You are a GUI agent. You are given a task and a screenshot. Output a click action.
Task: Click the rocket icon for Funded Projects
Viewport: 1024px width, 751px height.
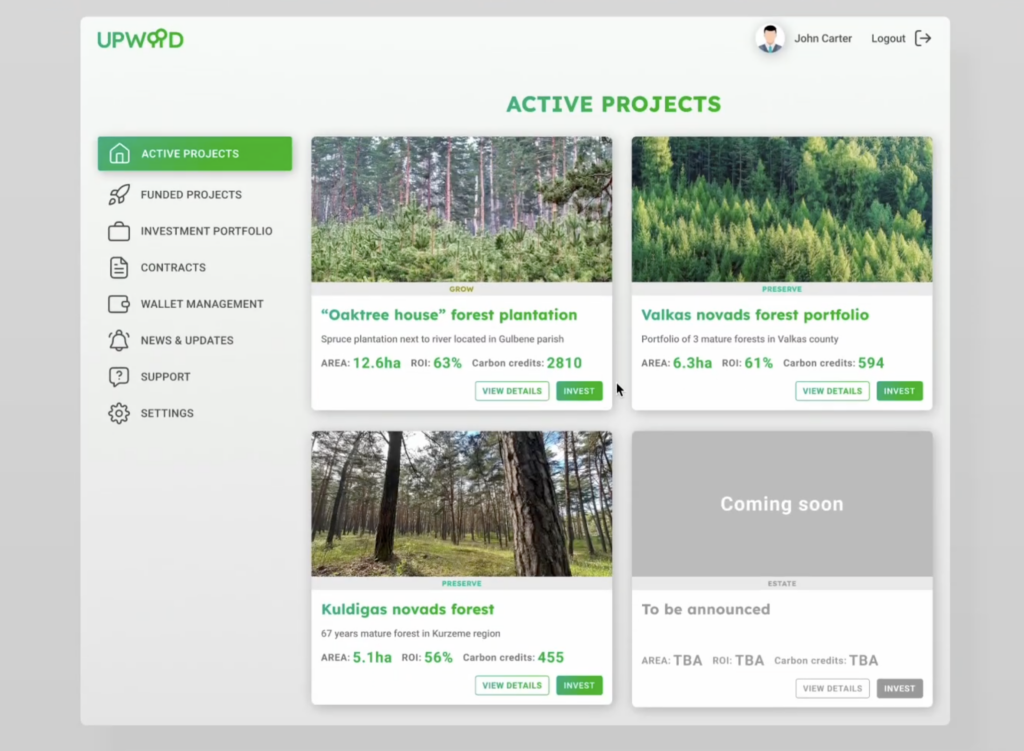pyautogui.click(x=119, y=195)
